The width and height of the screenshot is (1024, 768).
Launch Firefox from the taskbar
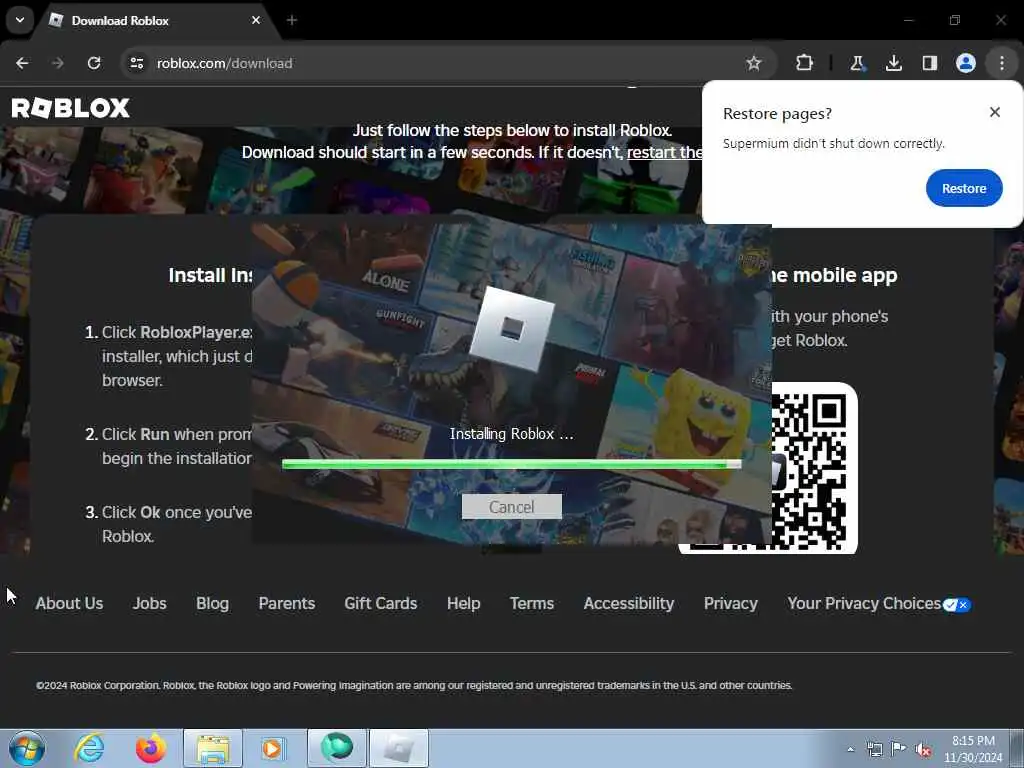(x=151, y=748)
